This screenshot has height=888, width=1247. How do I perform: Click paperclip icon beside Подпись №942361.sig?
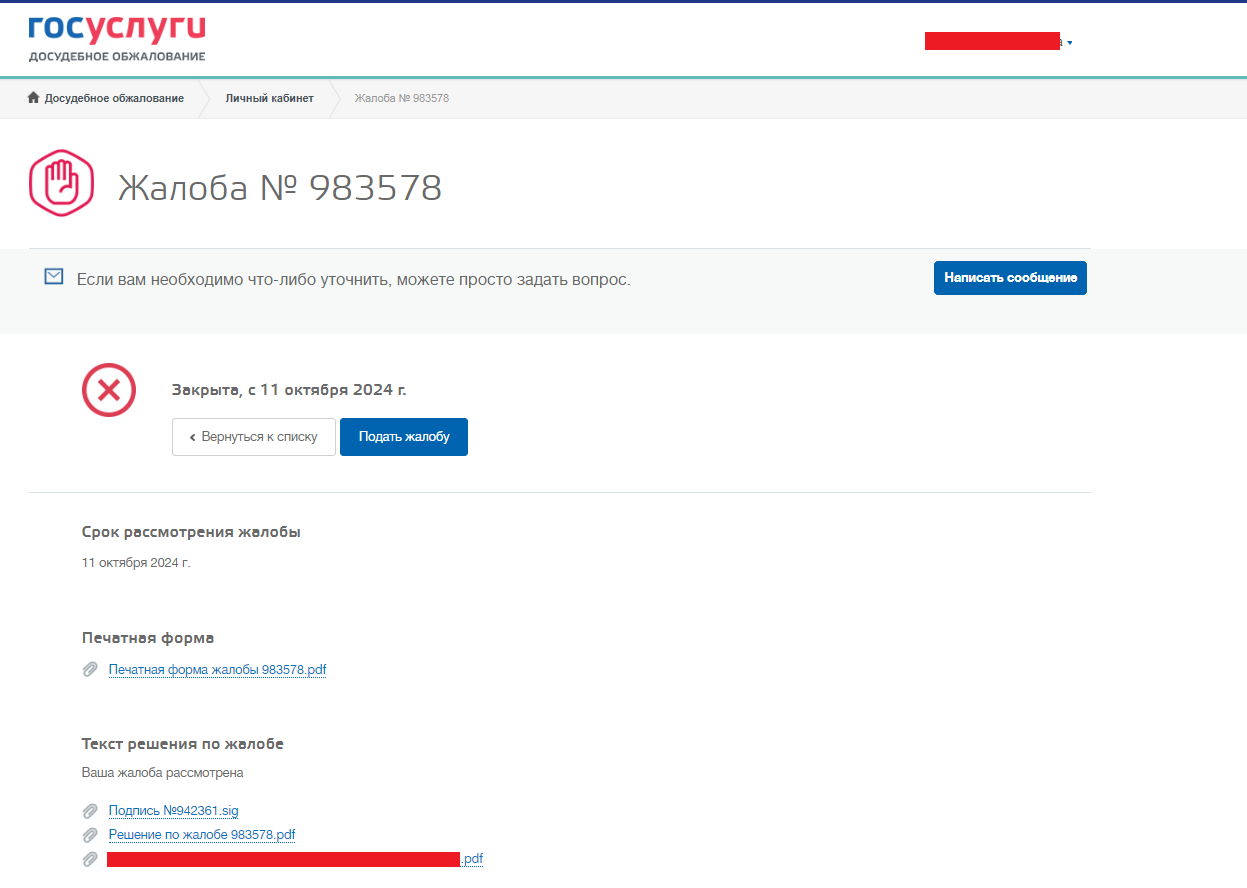click(90, 811)
